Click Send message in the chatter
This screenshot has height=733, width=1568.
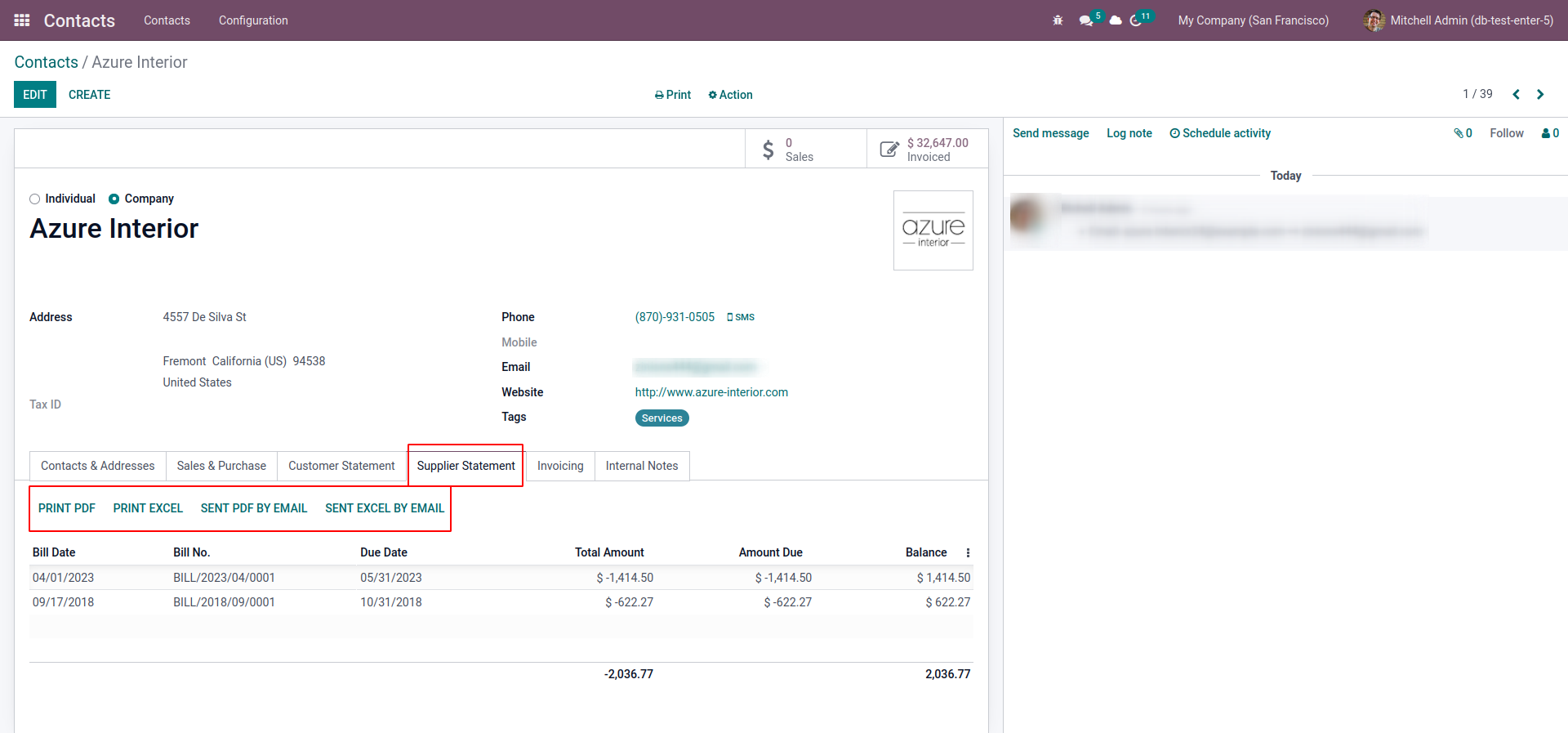coord(1051,133)
